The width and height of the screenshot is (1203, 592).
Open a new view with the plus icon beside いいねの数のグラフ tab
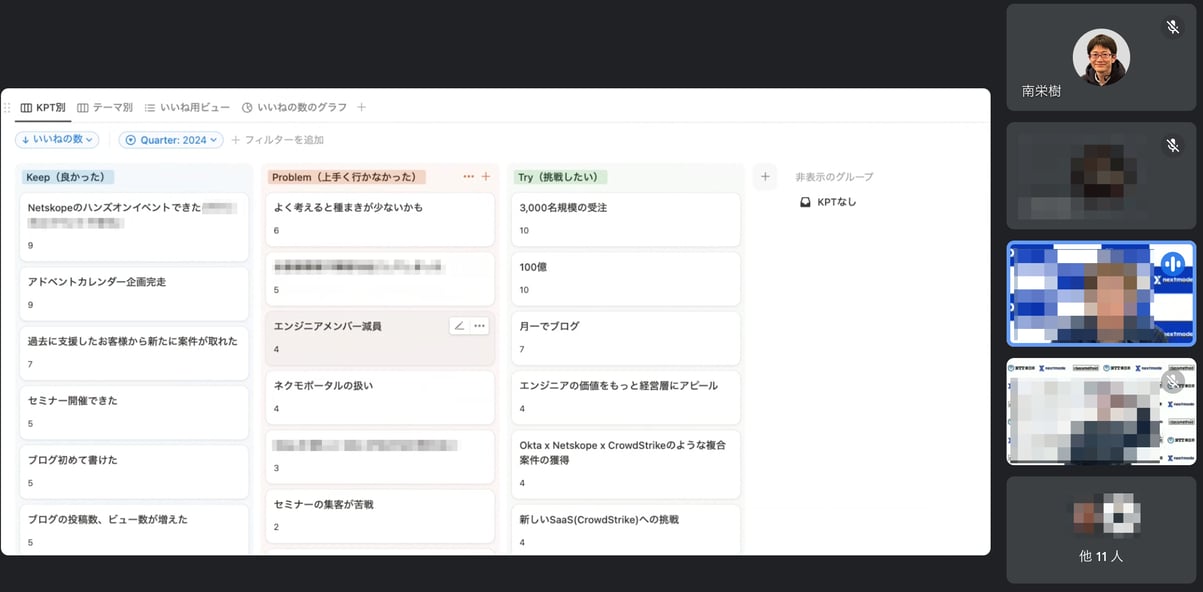click(x=361, y=106)
